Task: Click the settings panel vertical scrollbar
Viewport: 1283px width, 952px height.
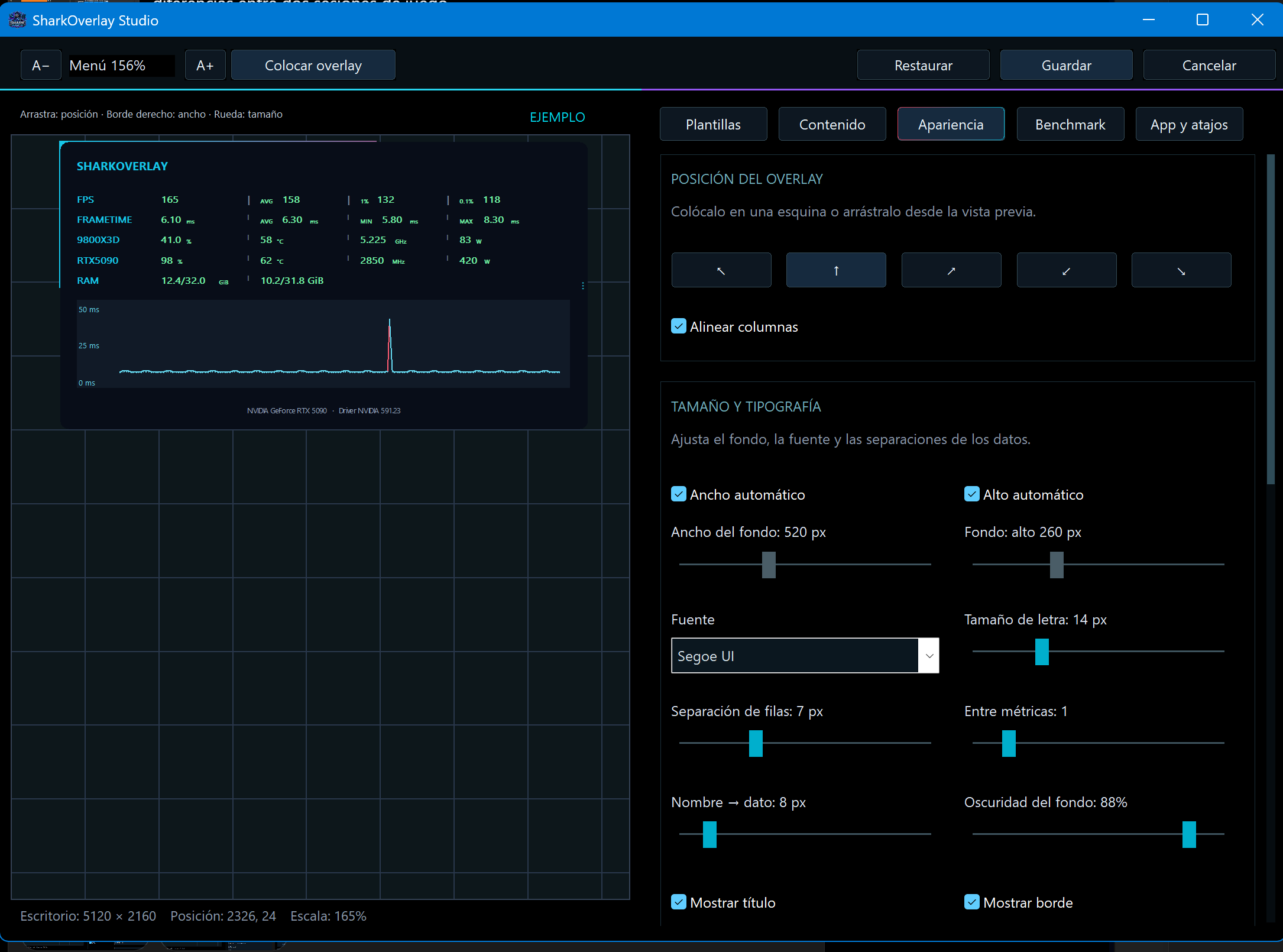Action: (1270, 319)
